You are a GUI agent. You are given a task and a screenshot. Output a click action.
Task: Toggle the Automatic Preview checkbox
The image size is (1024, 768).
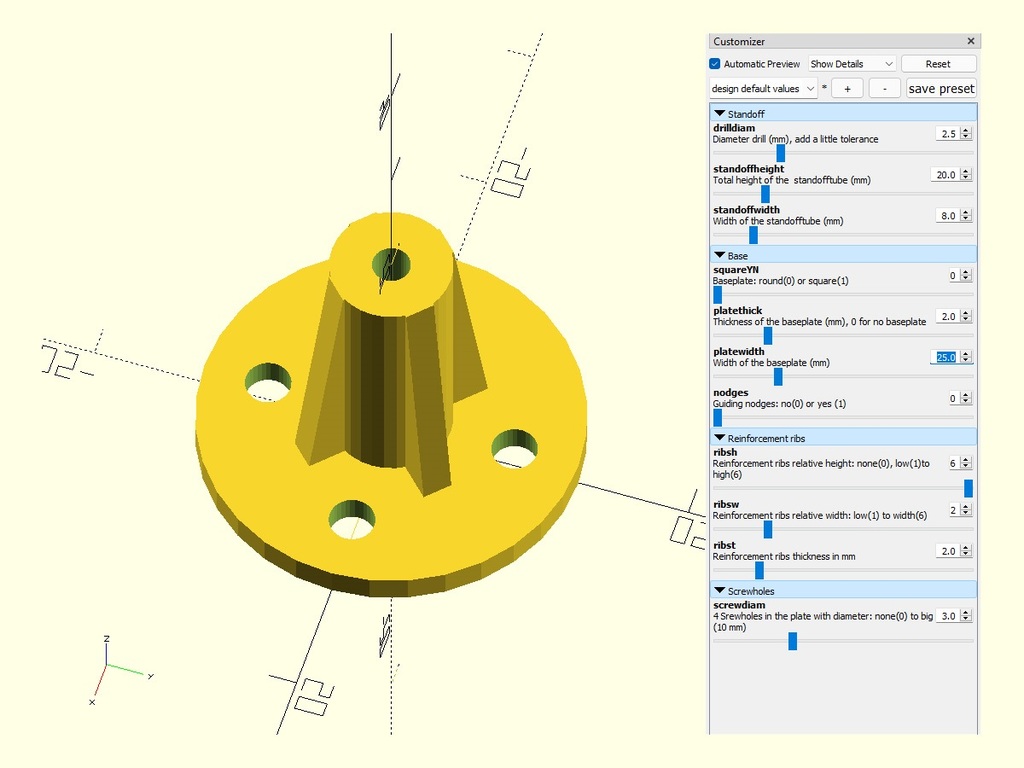715,64
